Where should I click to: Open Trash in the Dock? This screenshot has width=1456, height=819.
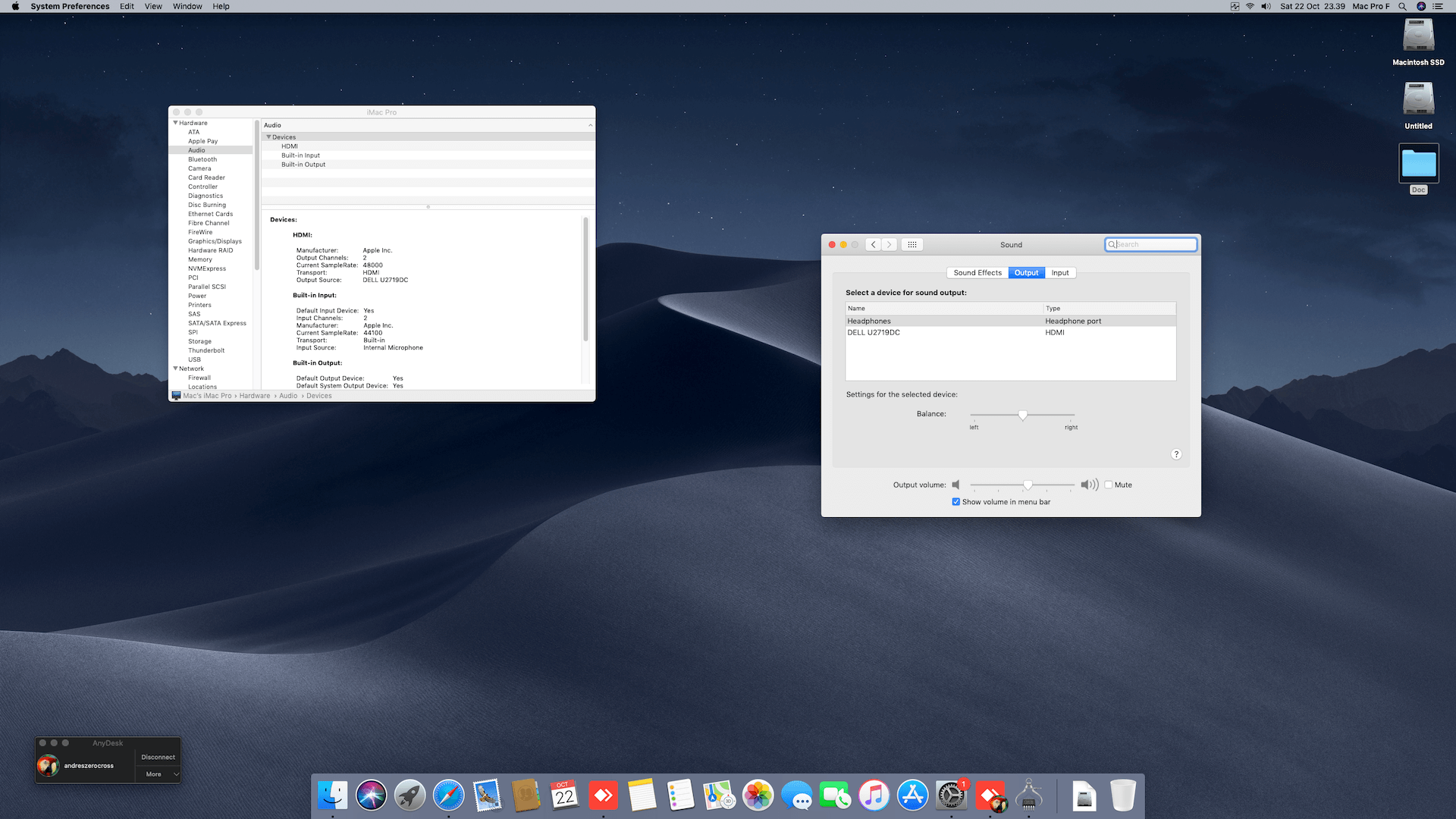[1122, 795]
